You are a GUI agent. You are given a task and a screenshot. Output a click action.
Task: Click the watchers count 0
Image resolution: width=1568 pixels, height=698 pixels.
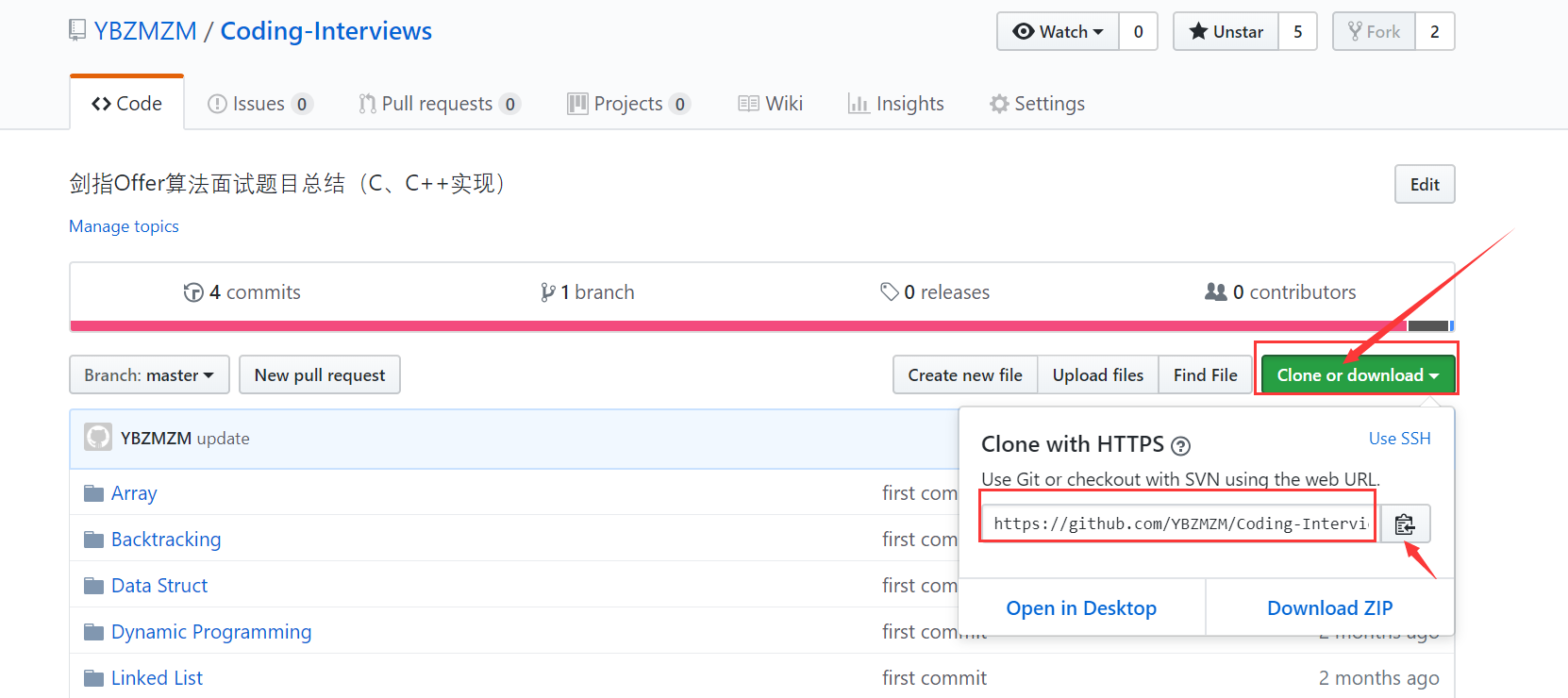pos(1139,31)
